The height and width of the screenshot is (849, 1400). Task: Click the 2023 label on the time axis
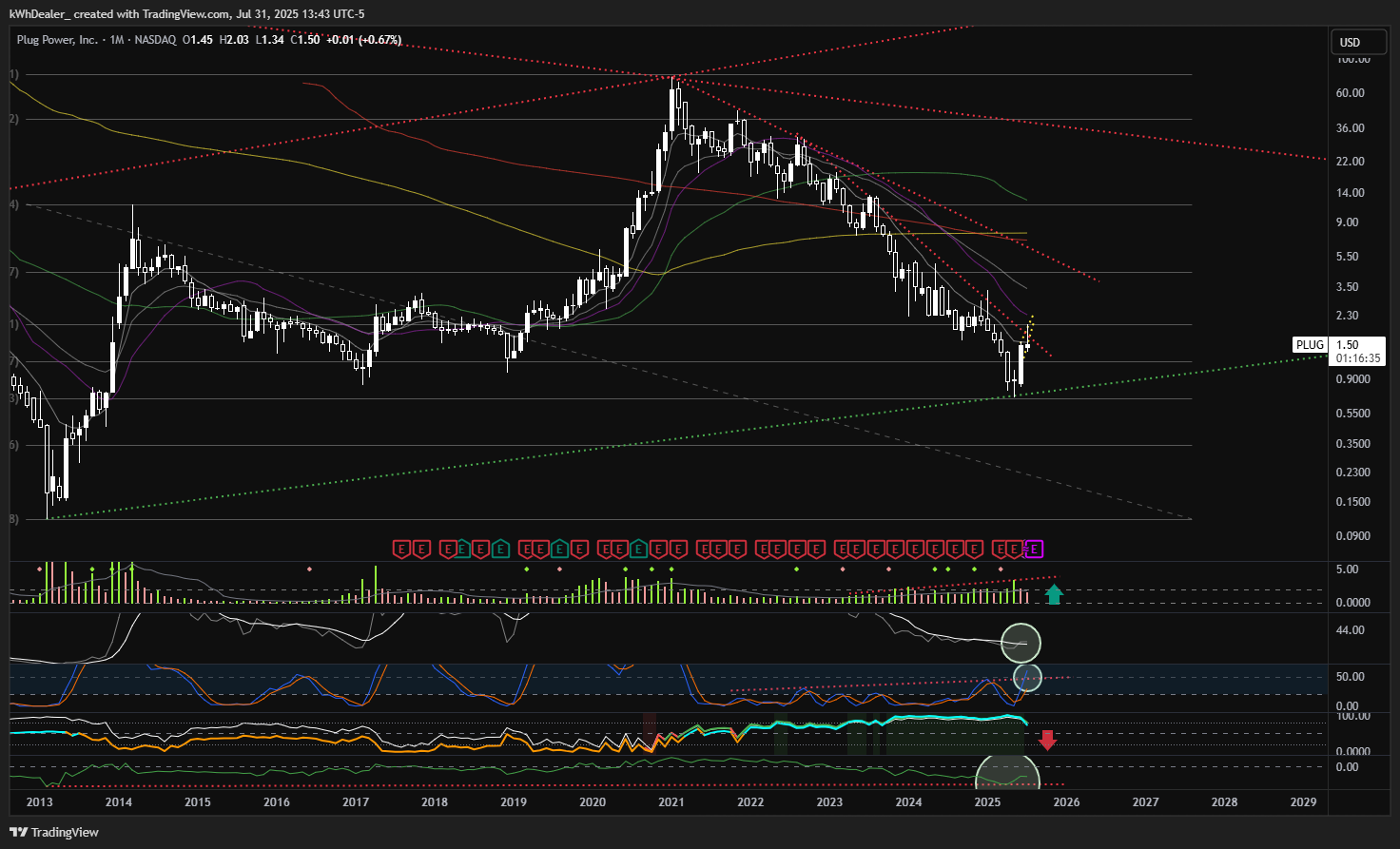[x=829, y=802]
